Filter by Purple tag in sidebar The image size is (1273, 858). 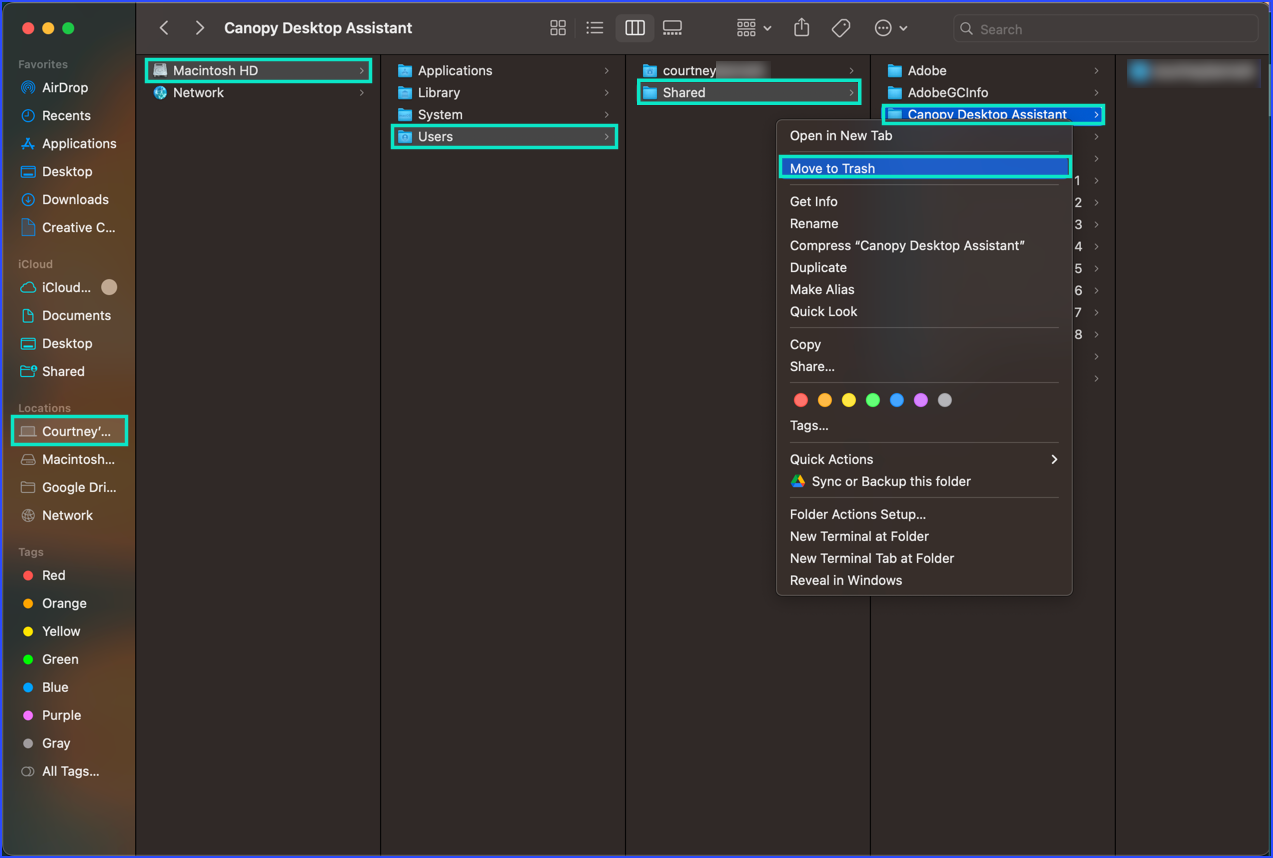(61, 716)
